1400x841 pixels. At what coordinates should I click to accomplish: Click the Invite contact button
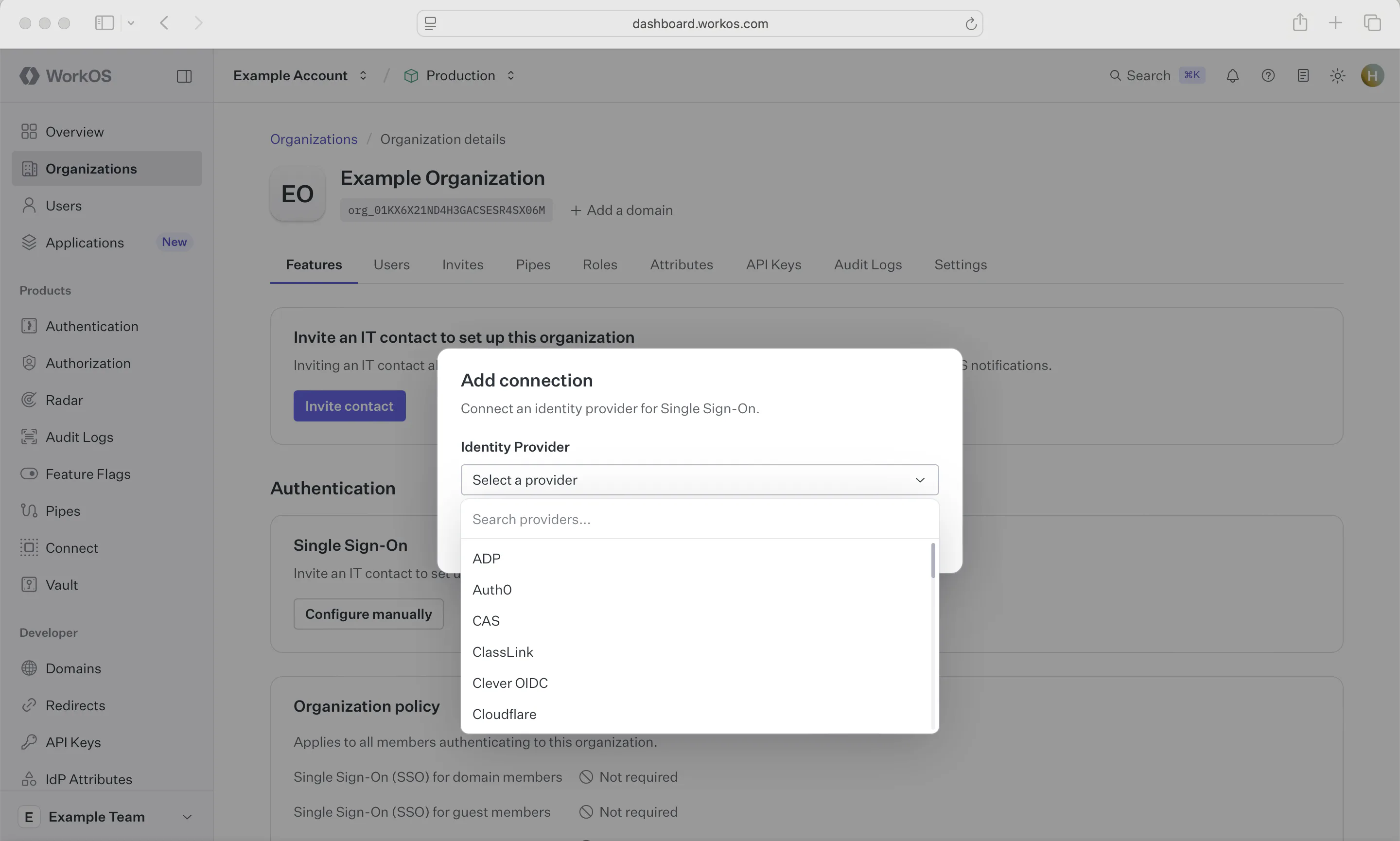pos(349,405)
